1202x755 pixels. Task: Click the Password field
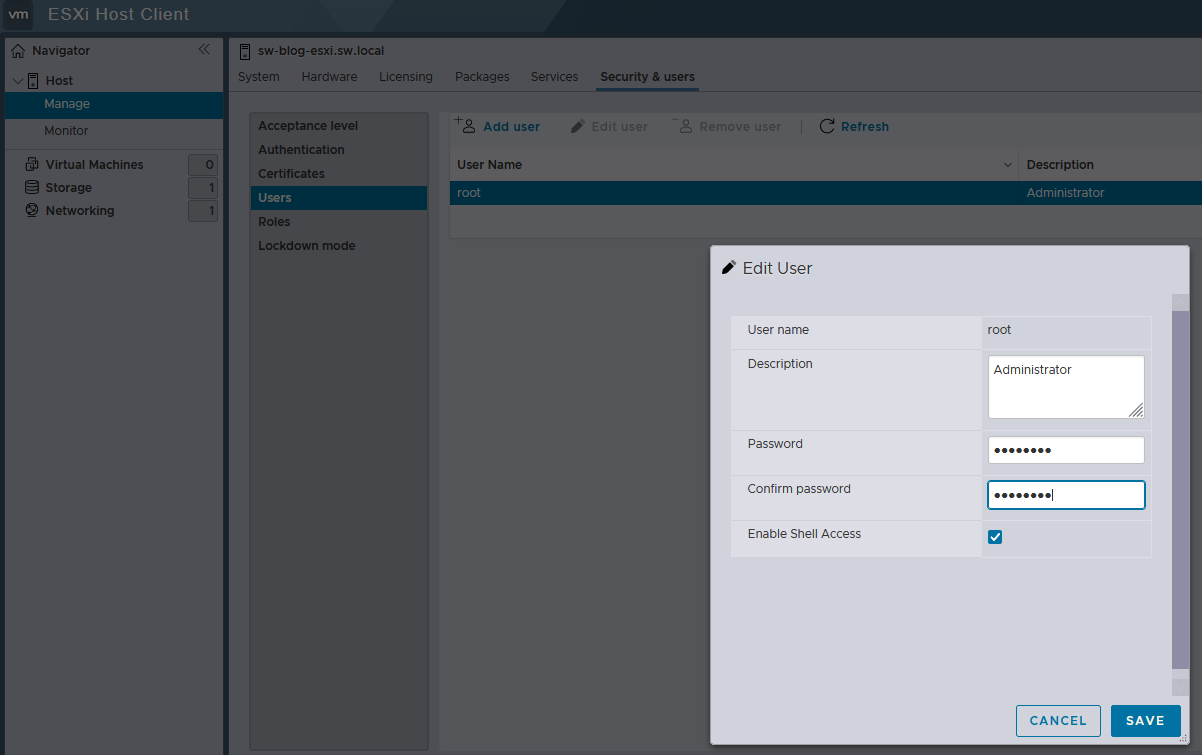(1066, 450)
